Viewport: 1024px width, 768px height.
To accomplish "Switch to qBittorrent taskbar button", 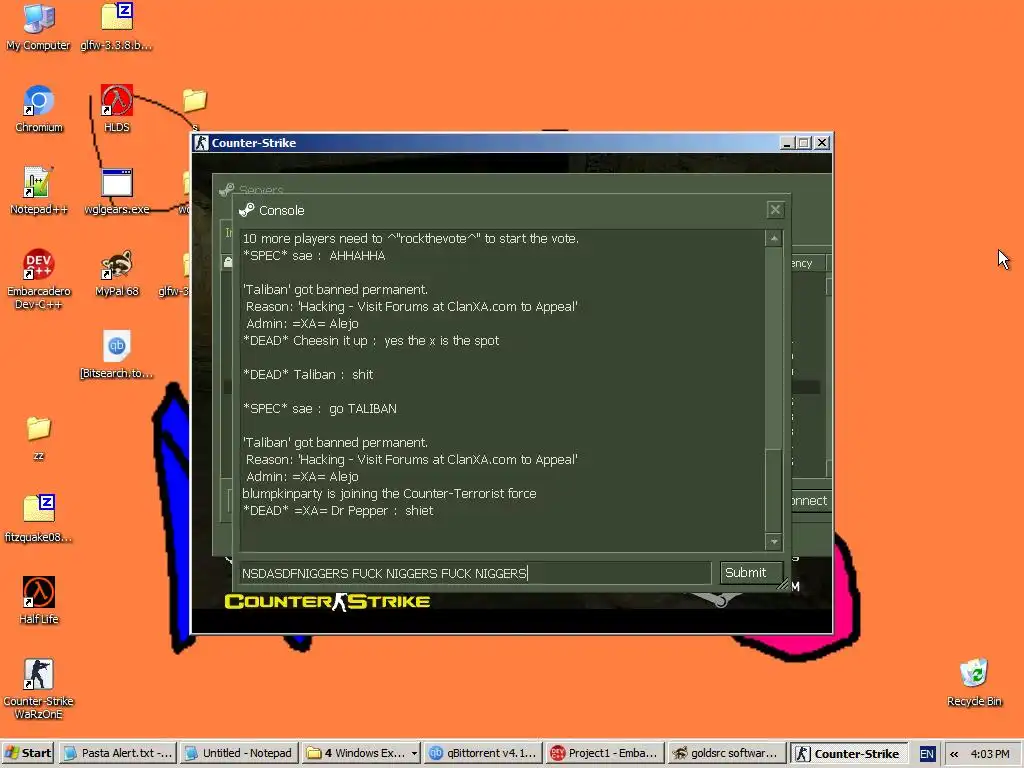I will click(483, 753).
